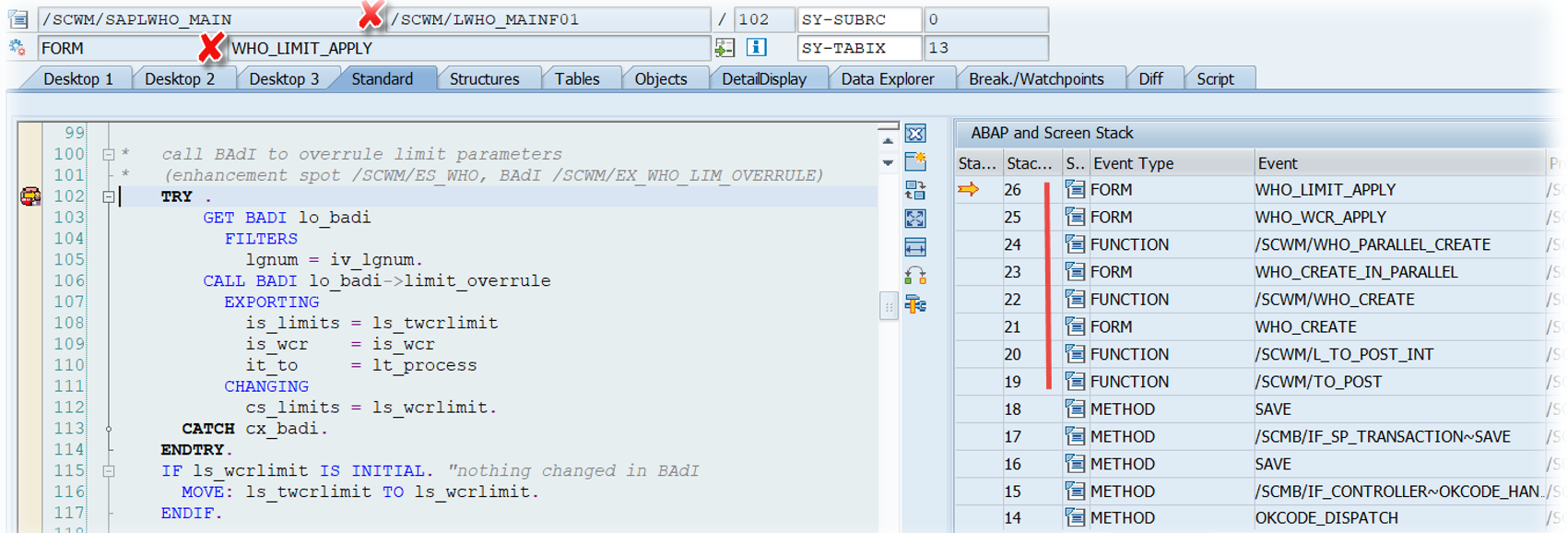
Task: Click the event gear icon beside FORM field
Action: [18, 48]
